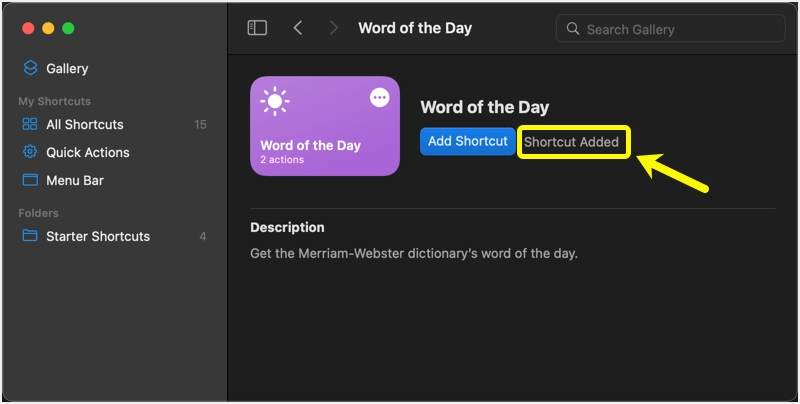Select All Shortcuts in sidebar

tap(85, 125)
